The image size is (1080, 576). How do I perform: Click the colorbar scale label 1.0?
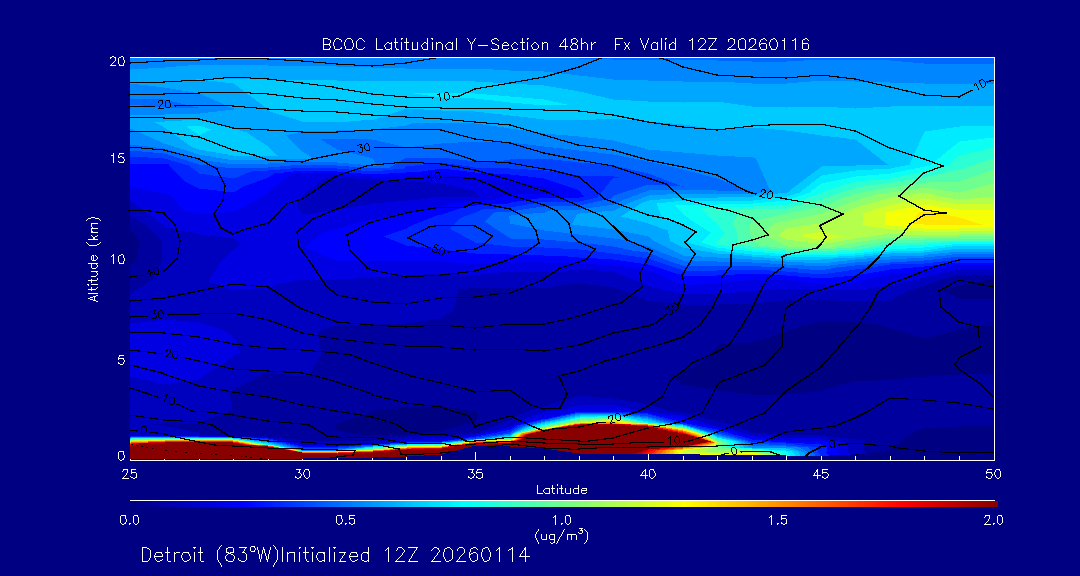[x=561, y=520]
